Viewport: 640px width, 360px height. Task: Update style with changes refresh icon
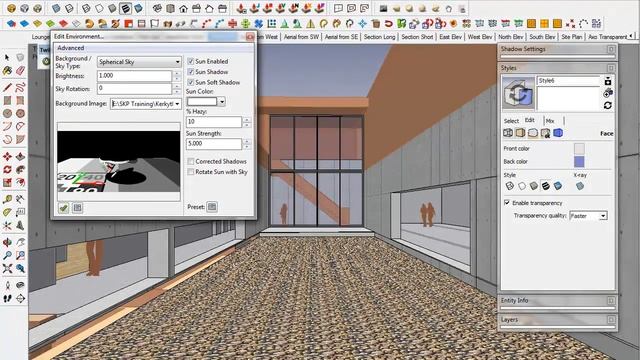[x=608, y=105]
